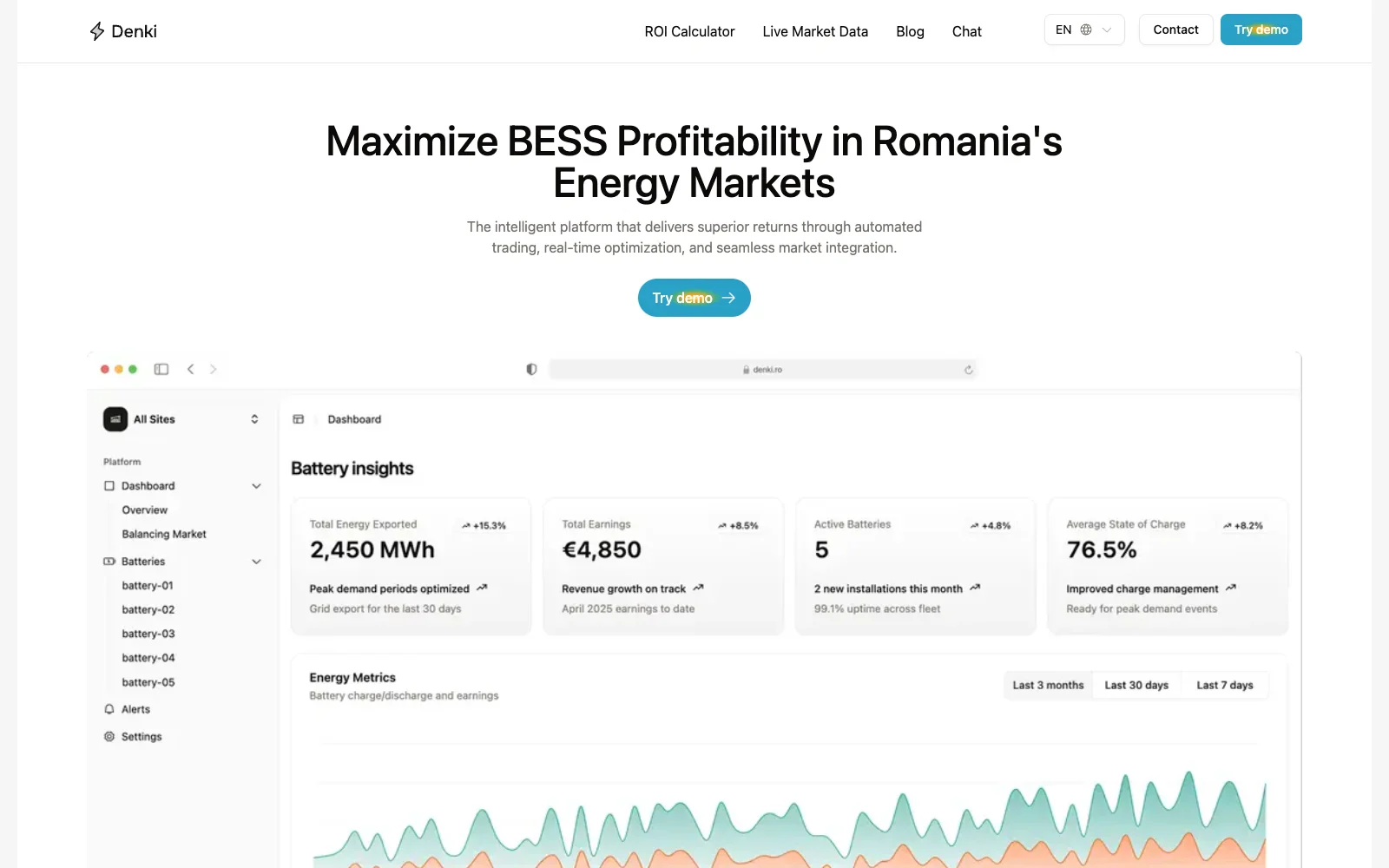
Task: Collapse the Batteries section chevron
Action: pyautogui.click(x=256, y=562)
